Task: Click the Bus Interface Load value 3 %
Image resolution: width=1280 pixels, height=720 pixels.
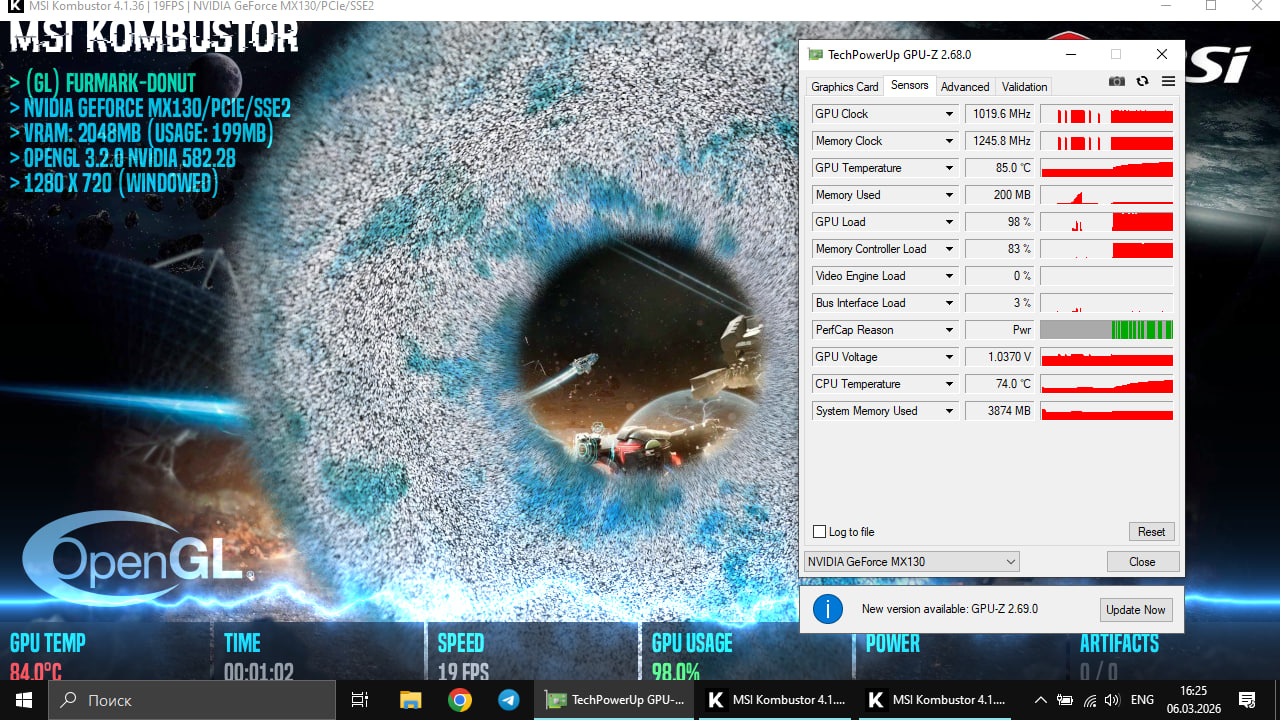Action: click(999, 303)
